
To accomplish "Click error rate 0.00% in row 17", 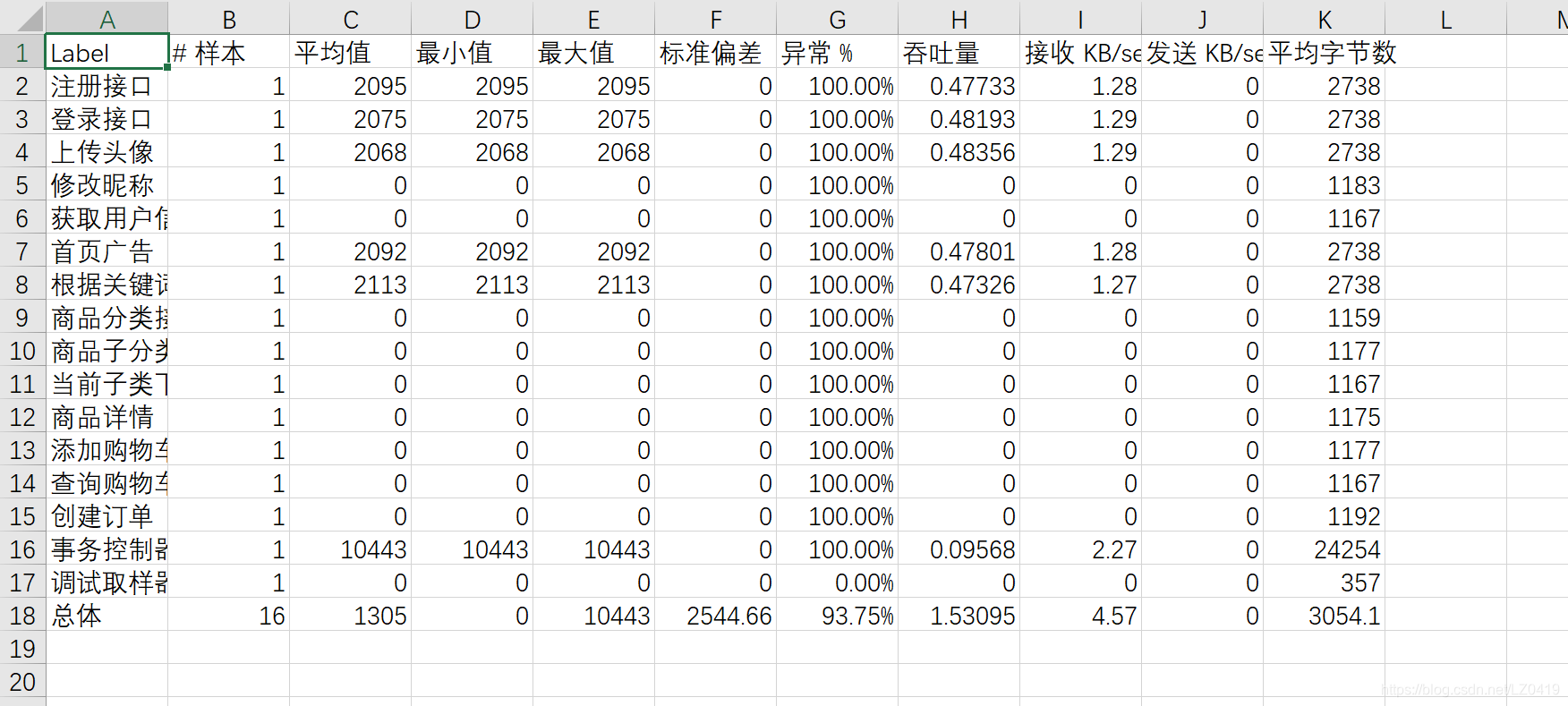I will (837, 583).
